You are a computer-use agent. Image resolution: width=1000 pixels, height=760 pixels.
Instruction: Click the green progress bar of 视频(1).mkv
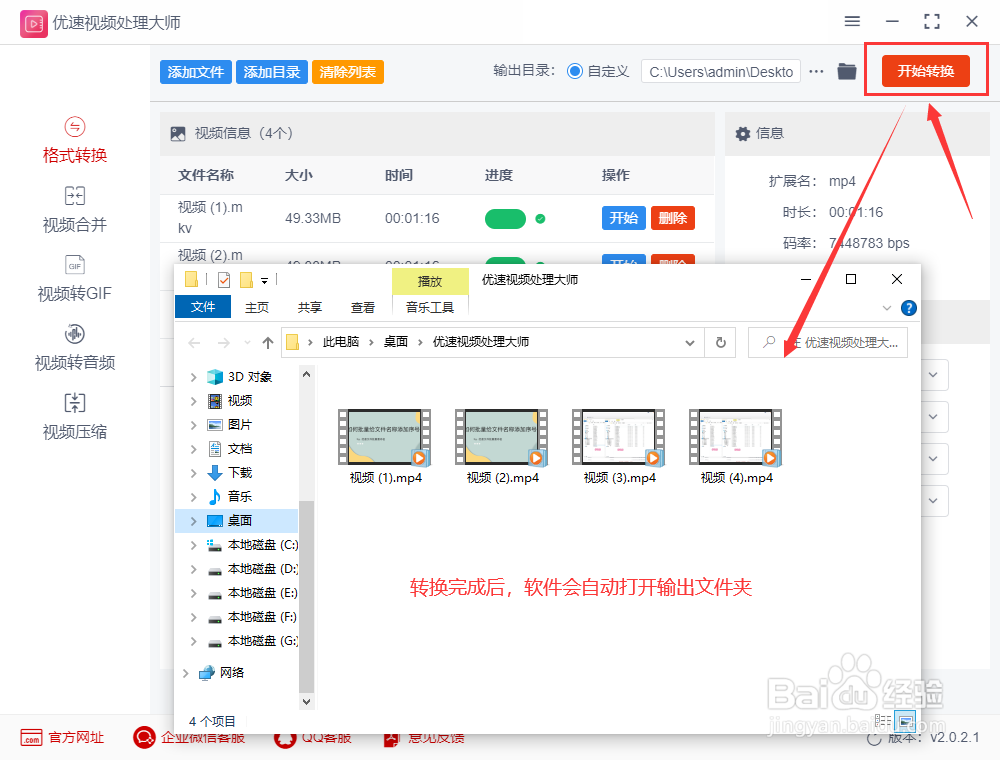pyautogui.click(x=505, y=218)
